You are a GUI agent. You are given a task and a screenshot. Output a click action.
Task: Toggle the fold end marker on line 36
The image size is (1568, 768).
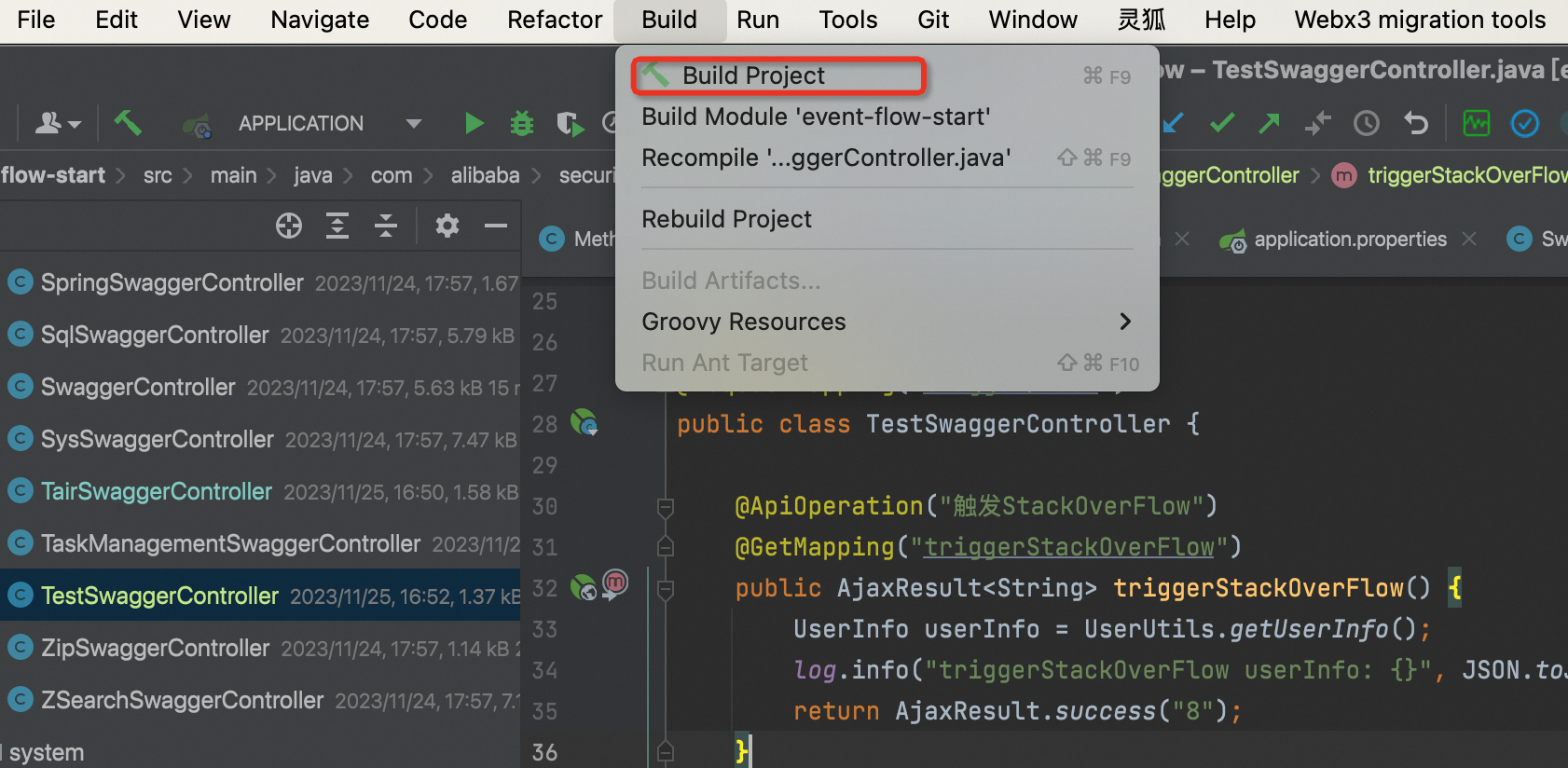[666, 750]
